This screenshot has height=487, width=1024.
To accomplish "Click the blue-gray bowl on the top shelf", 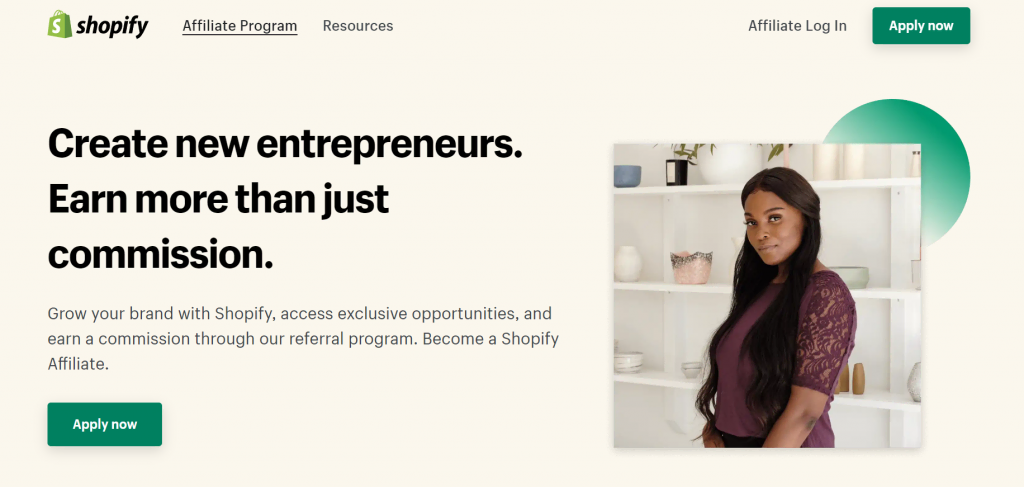I will [x=628, y=176].
